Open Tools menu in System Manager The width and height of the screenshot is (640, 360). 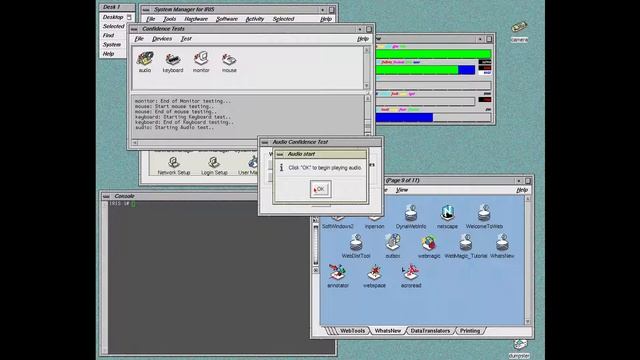[169, 19]
